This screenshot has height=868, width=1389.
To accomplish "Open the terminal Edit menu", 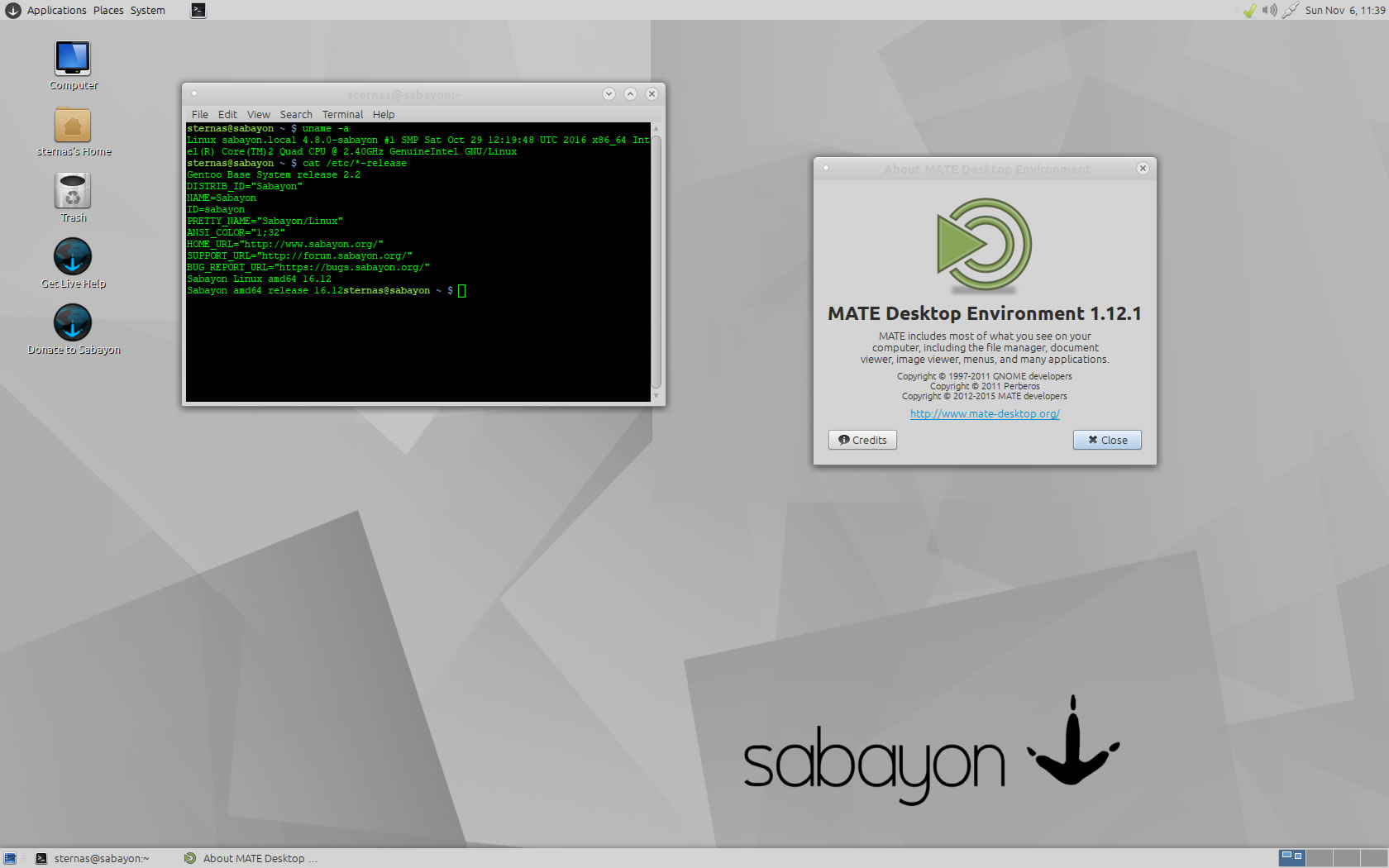I will [227, 114].
